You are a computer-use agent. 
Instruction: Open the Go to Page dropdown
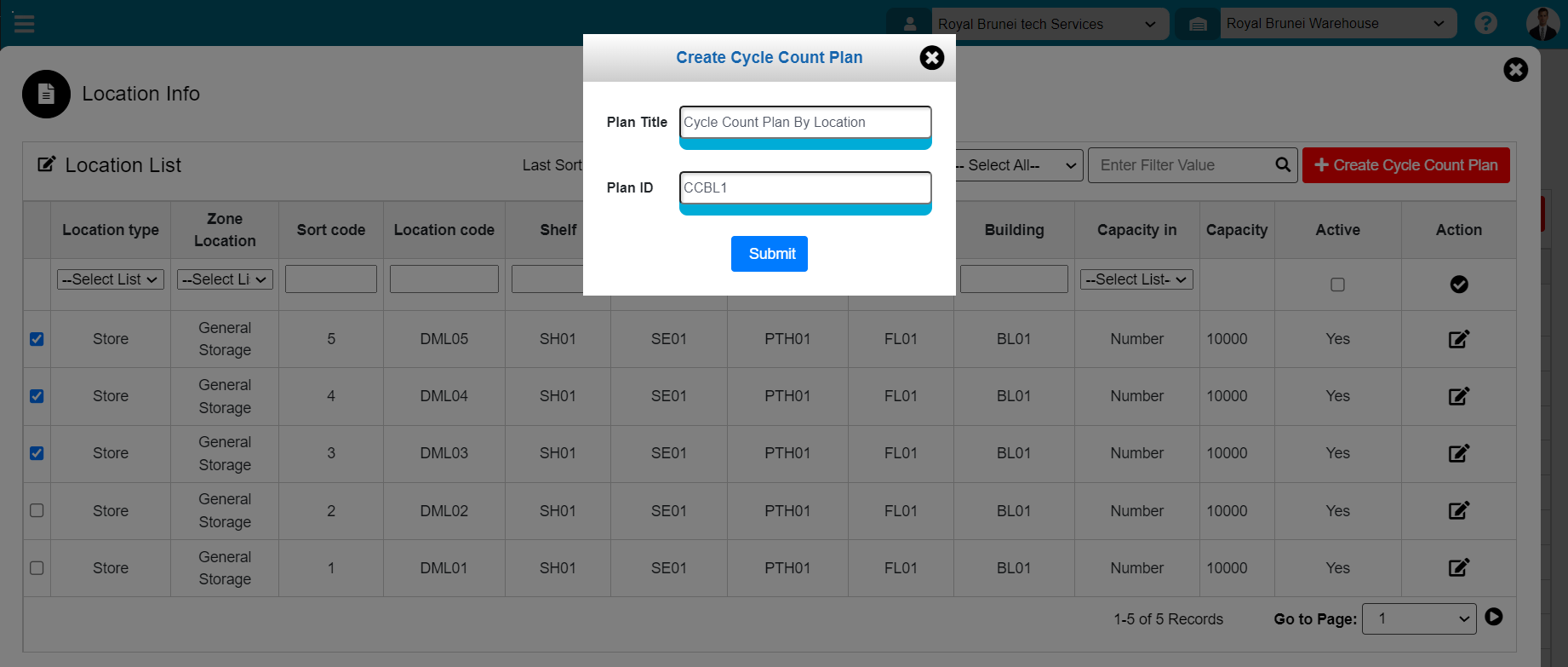1419,618
